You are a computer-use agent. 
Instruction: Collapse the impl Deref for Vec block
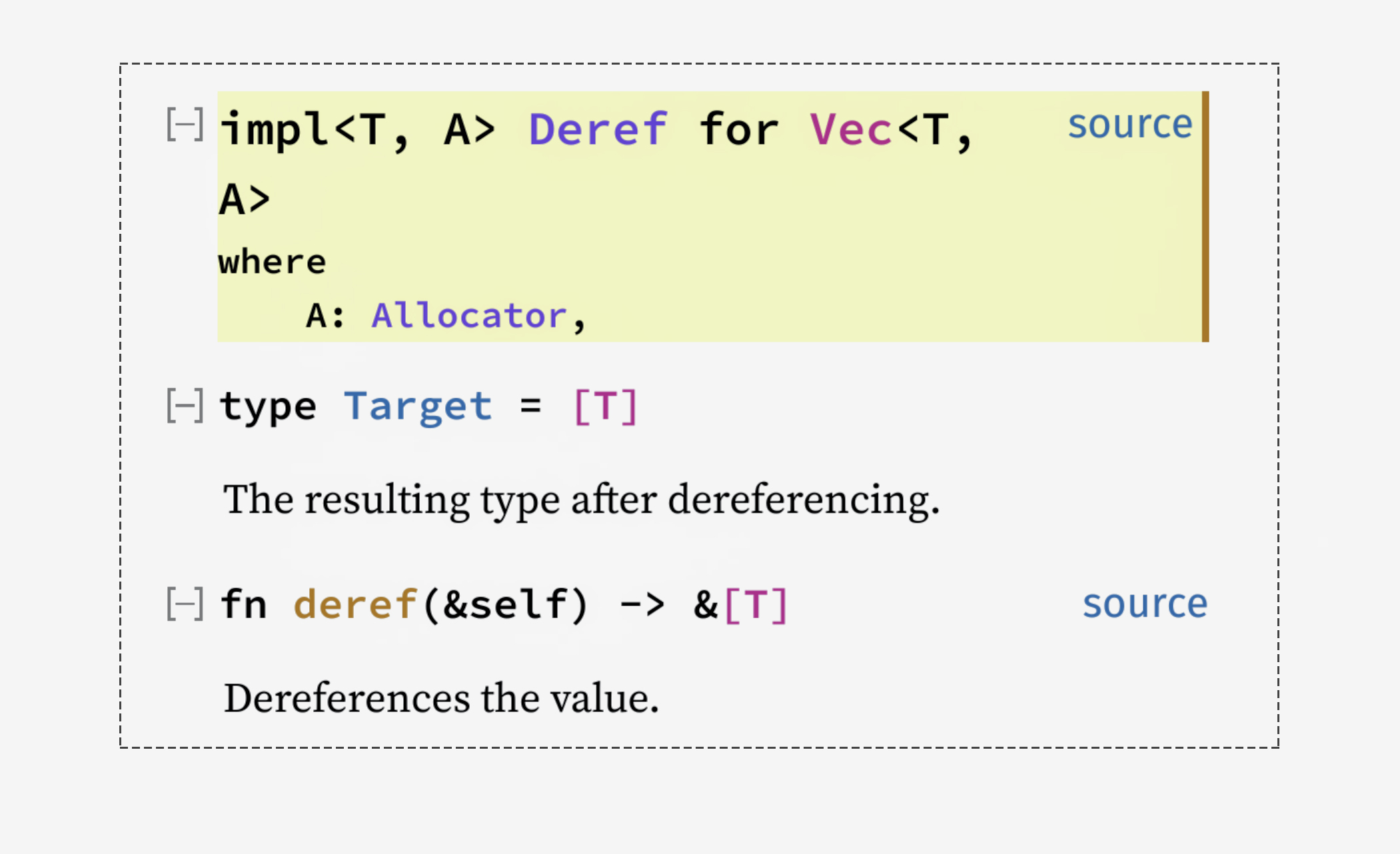click(x=185, y=124)
